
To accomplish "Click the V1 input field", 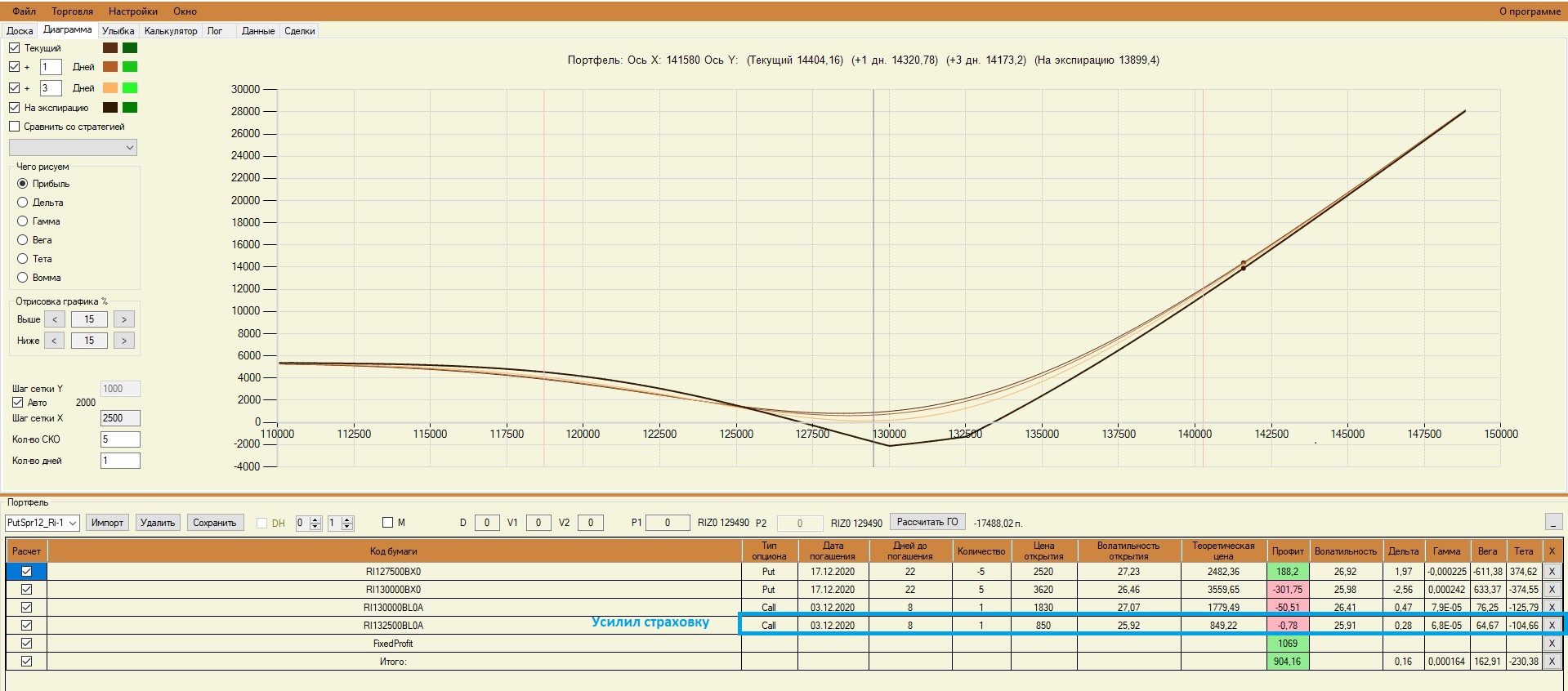I will point(538,523).
